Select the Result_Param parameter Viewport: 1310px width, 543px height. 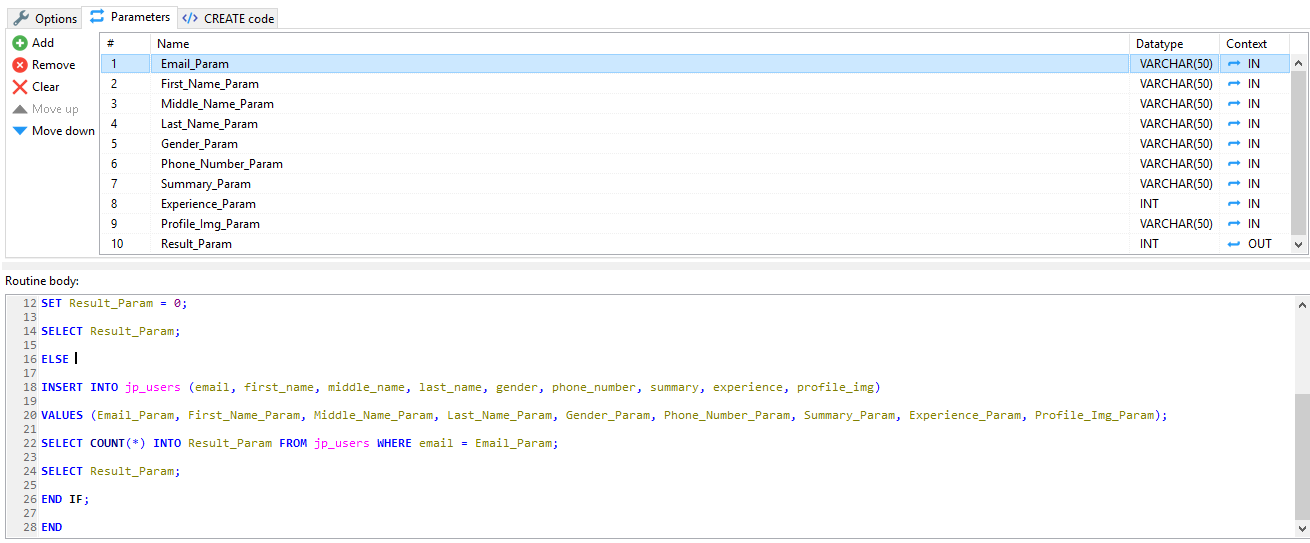[196, 244]
